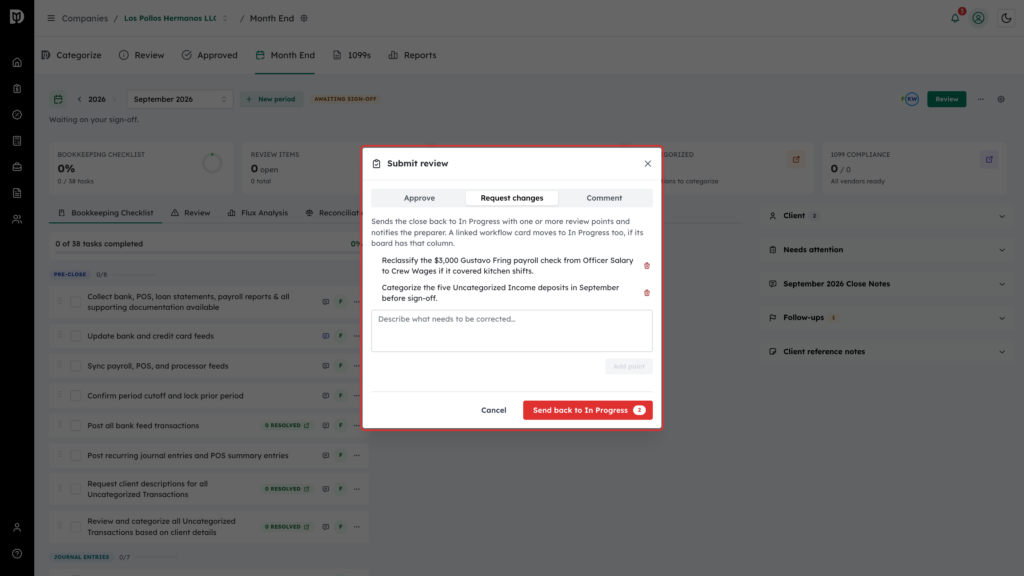Go to the previous year arrow

tap(80, 99)
